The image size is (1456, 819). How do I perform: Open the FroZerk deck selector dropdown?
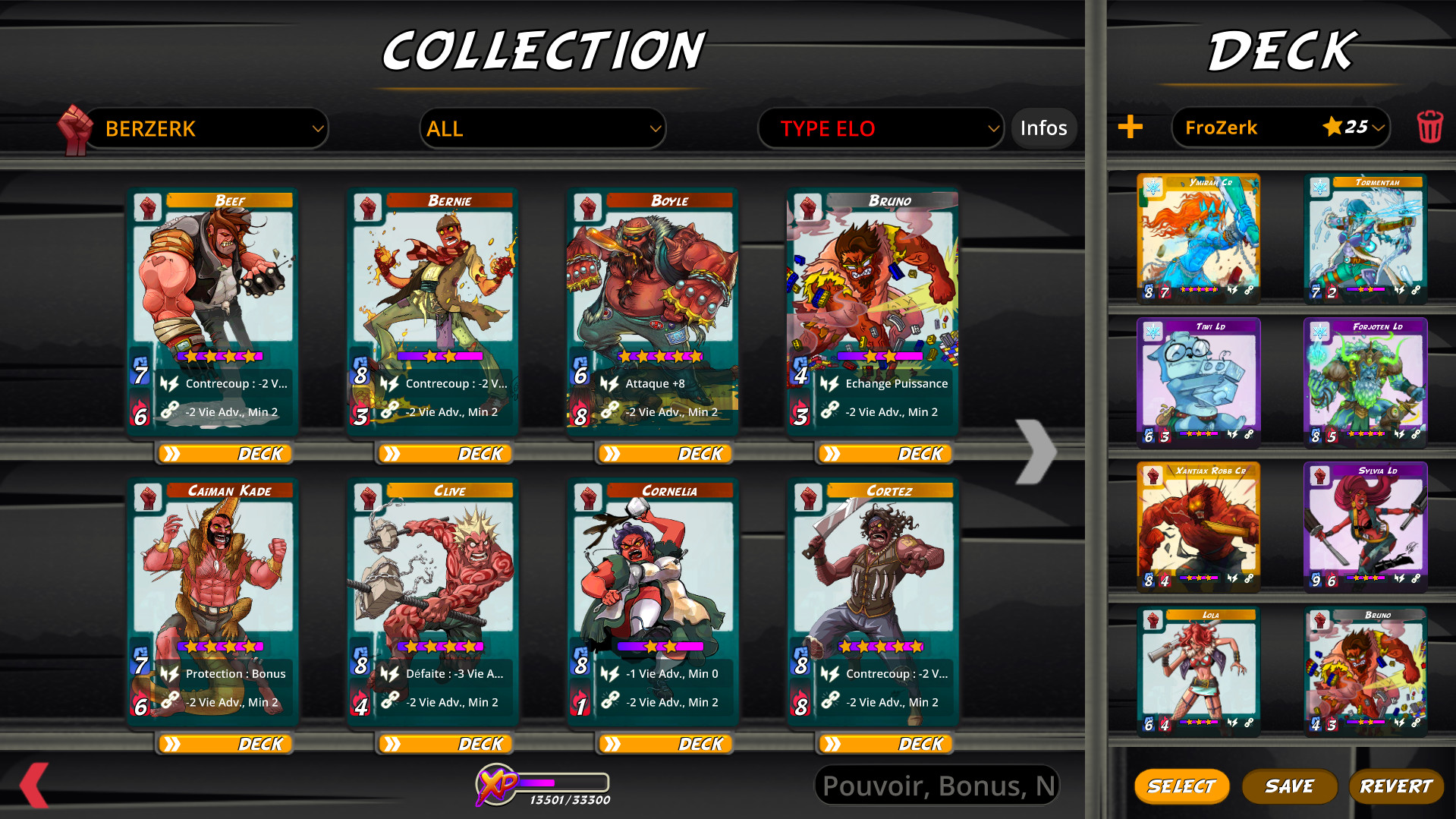click(x=1281, y=128)
